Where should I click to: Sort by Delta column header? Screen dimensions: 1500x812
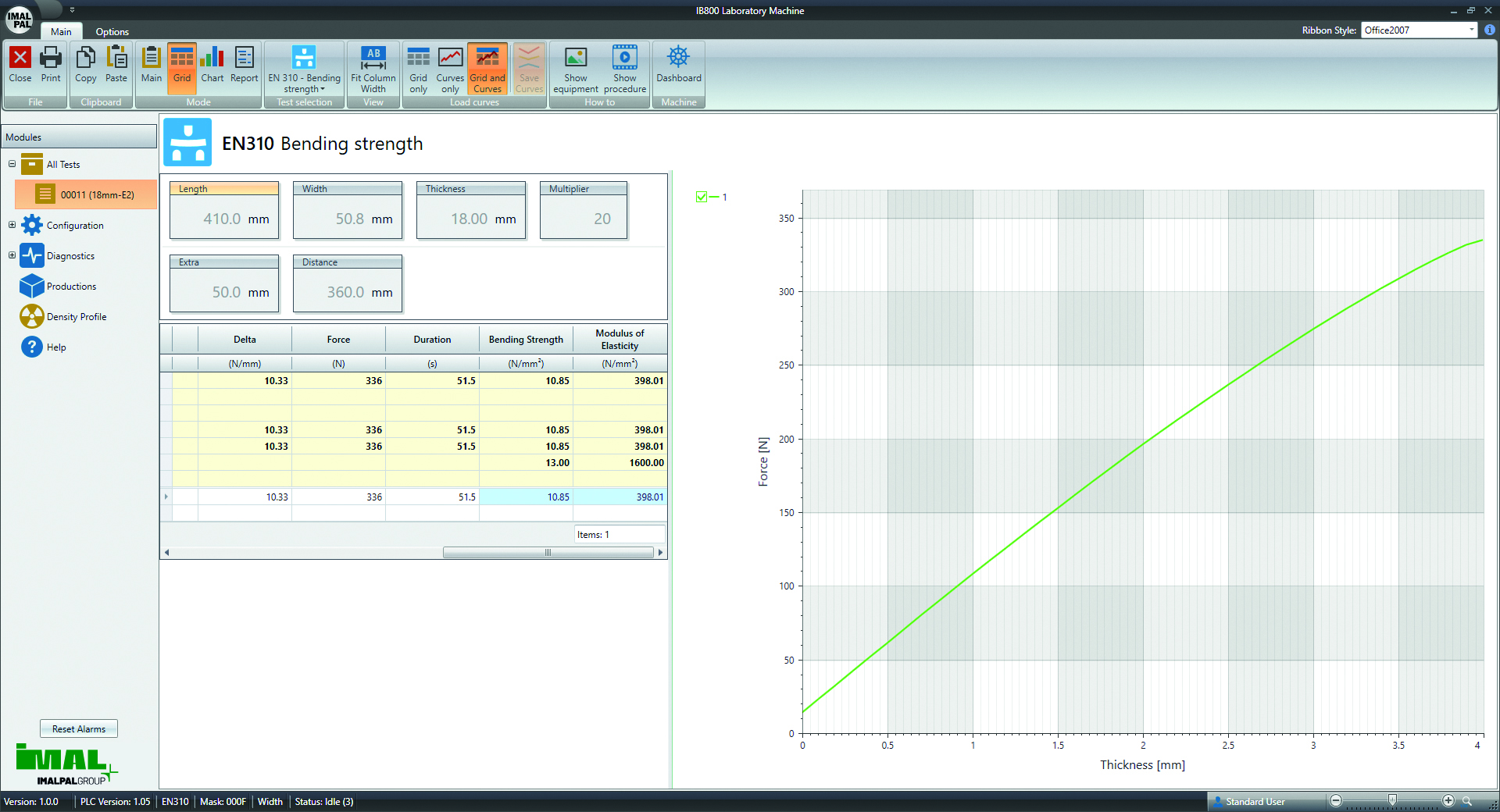245,340
